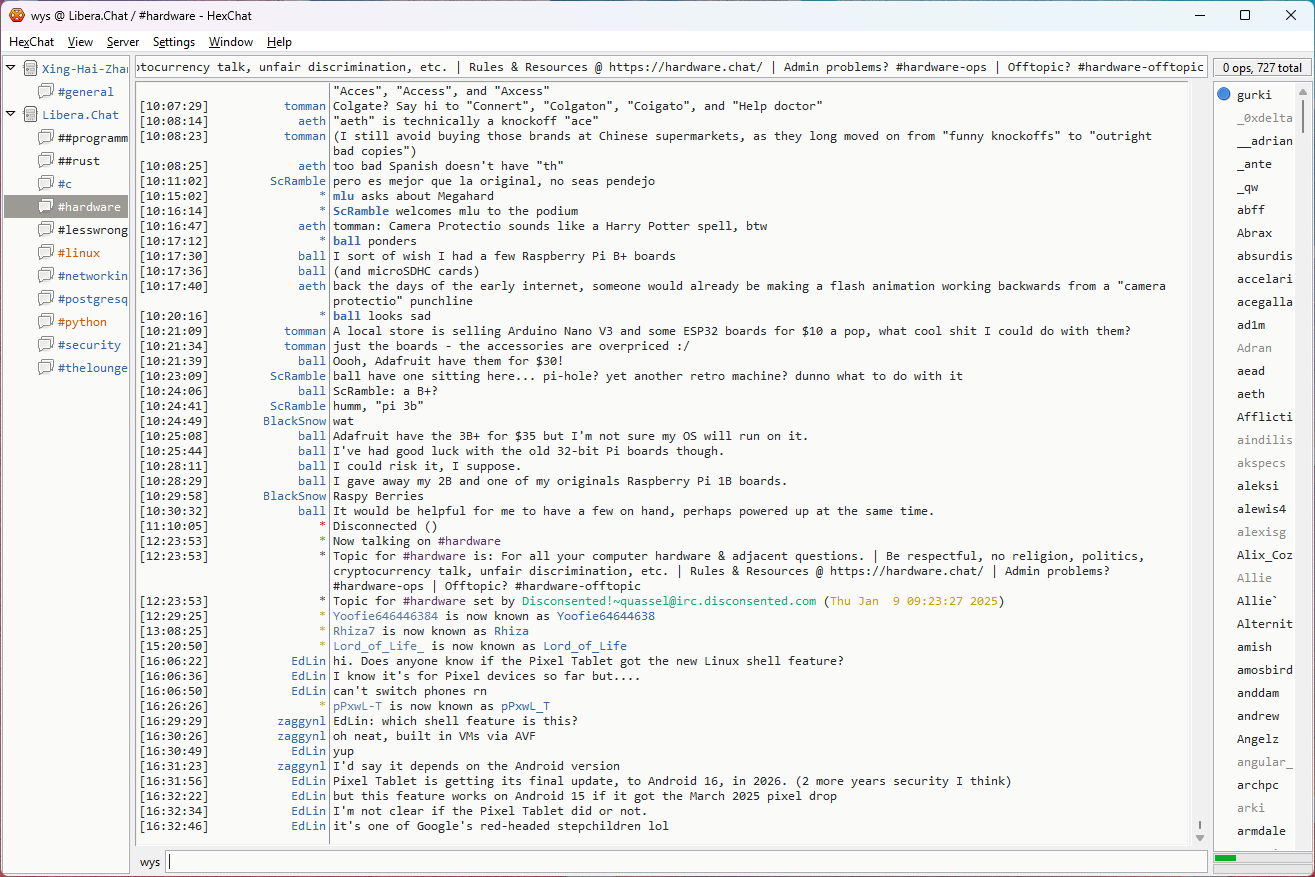Open the HexChat menu
Screen dimensions: 1315x877
point(32,42)
